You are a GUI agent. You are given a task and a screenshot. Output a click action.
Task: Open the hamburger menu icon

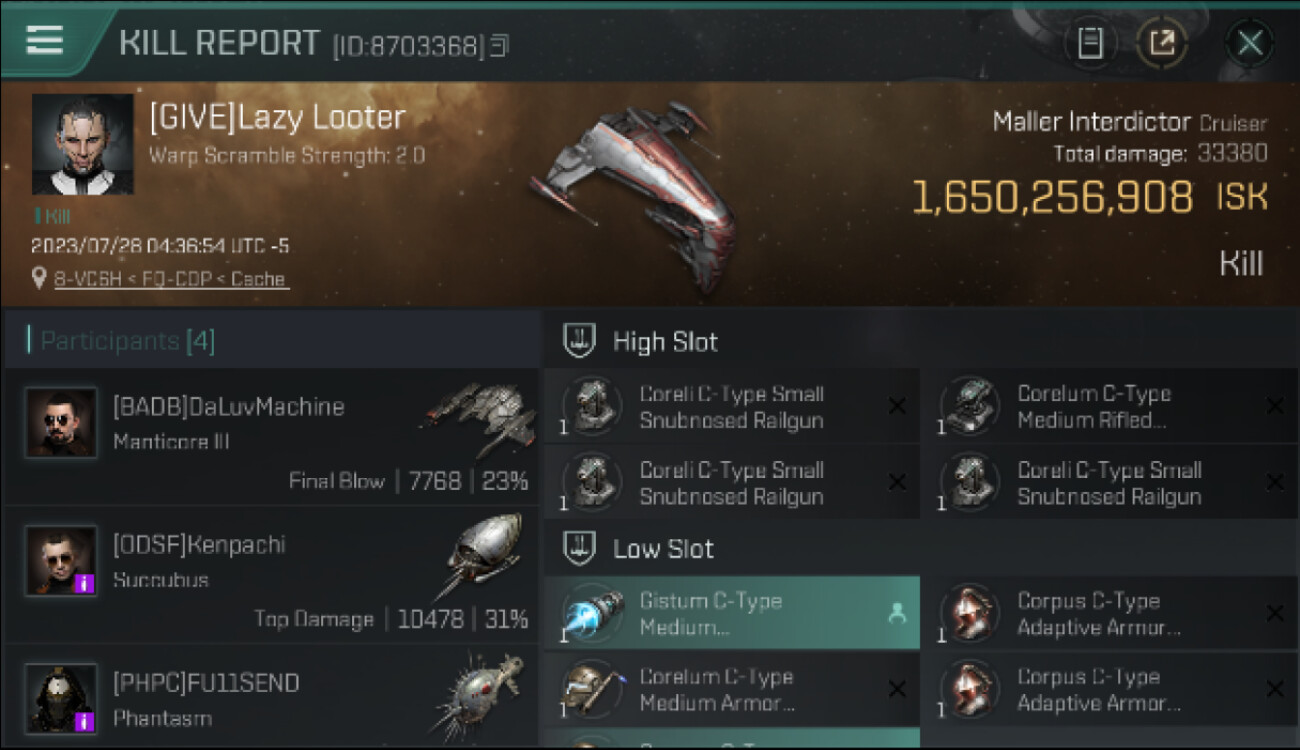pyautogui.click(x=44, y=40)
